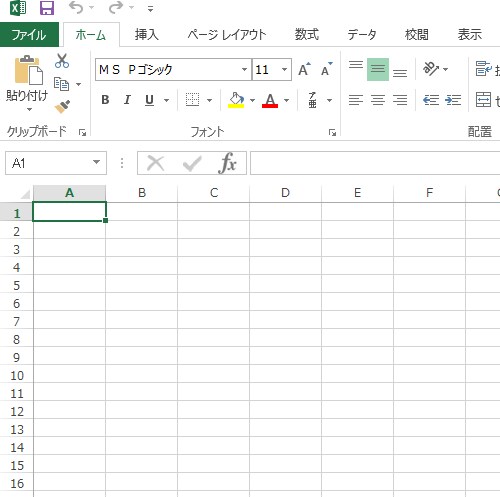Screen dimensions: 500x497
Task: Open the Borders dropdown arrow
Action: click(210, 100)
